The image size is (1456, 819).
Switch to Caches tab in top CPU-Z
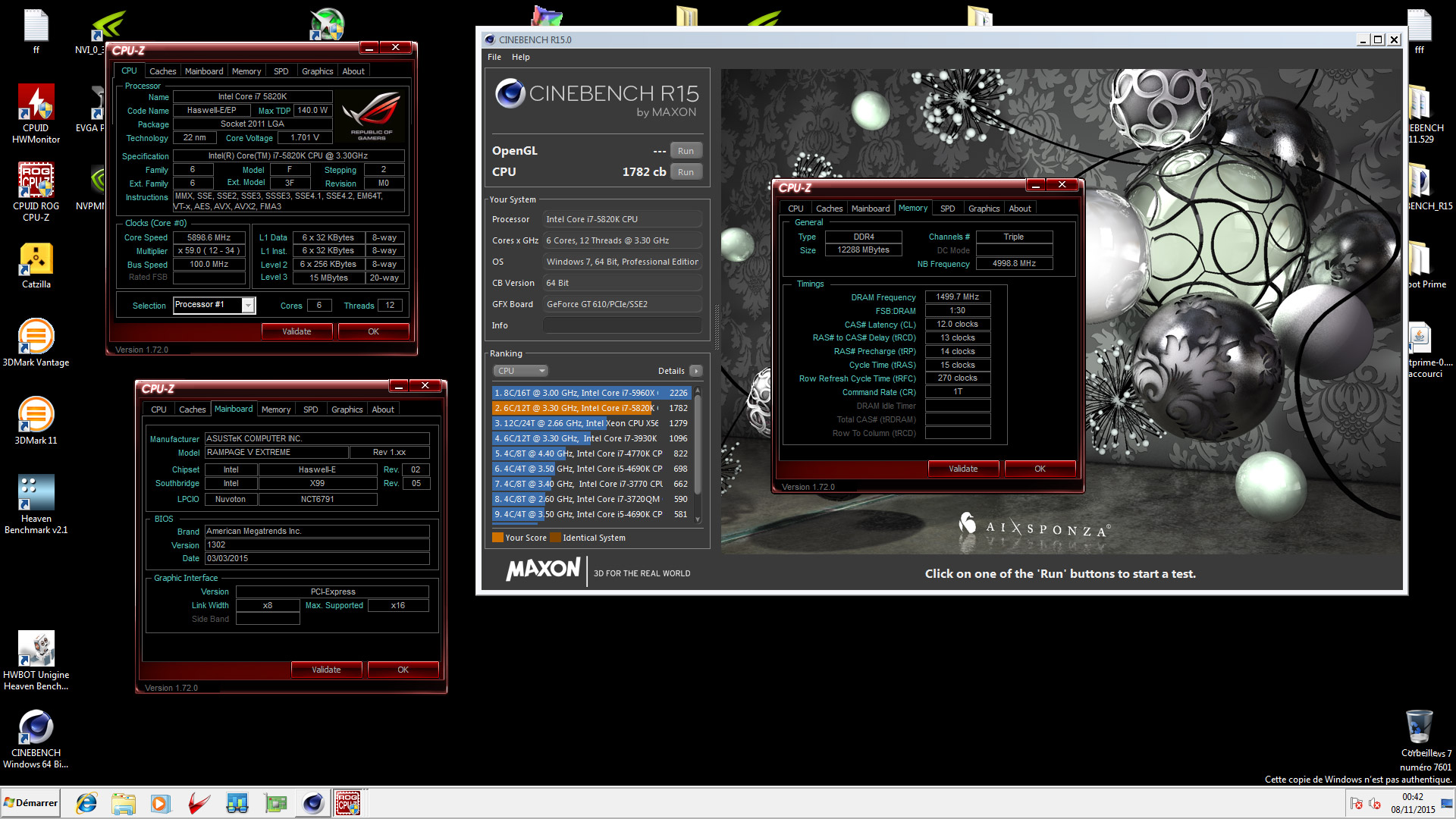162,71
